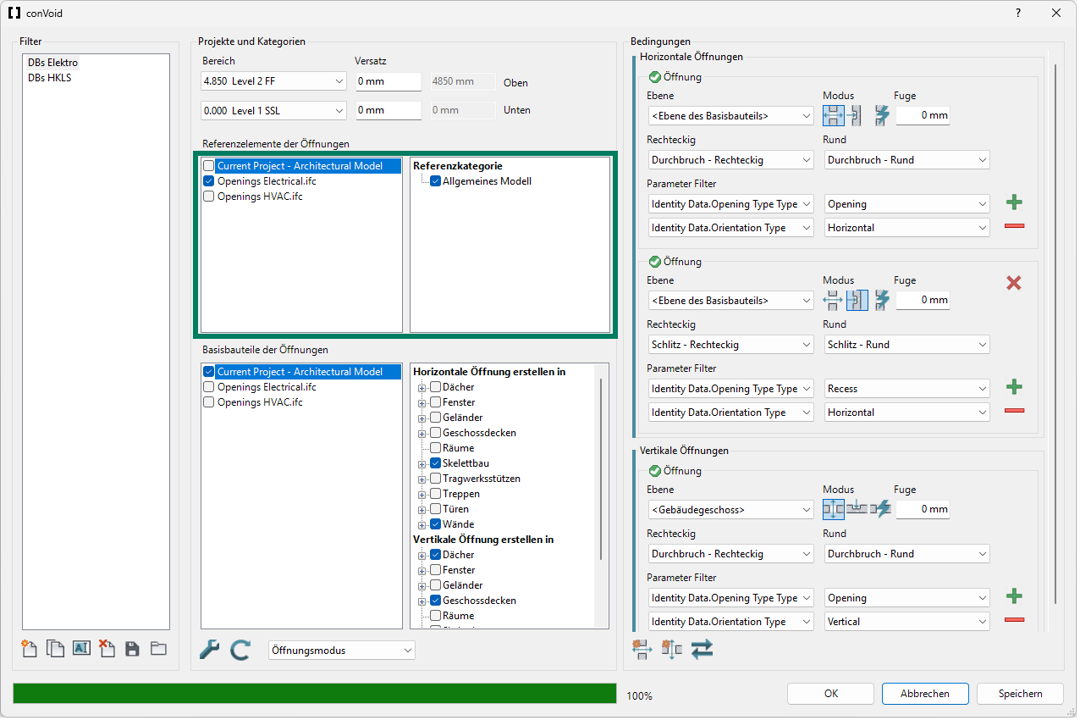The width and height of the screenshot is (1080, 720).
Task: Expand Tragwerksstützen tree node
Action: (x=422, y=480)
